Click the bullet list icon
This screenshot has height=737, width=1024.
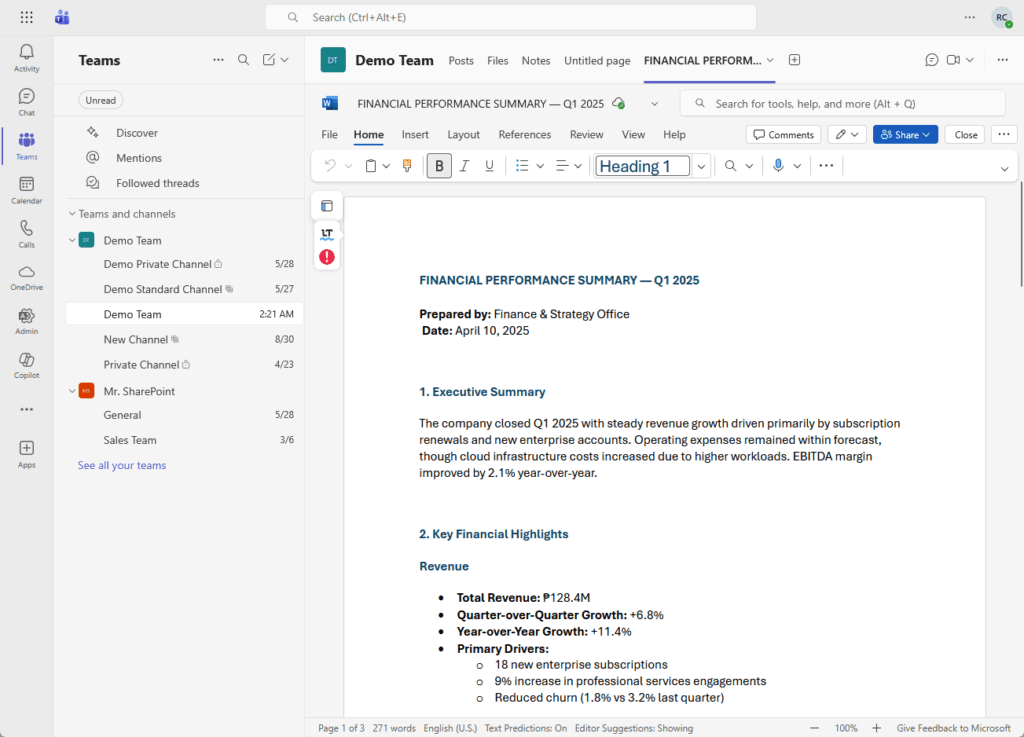(x=522, y=166)
